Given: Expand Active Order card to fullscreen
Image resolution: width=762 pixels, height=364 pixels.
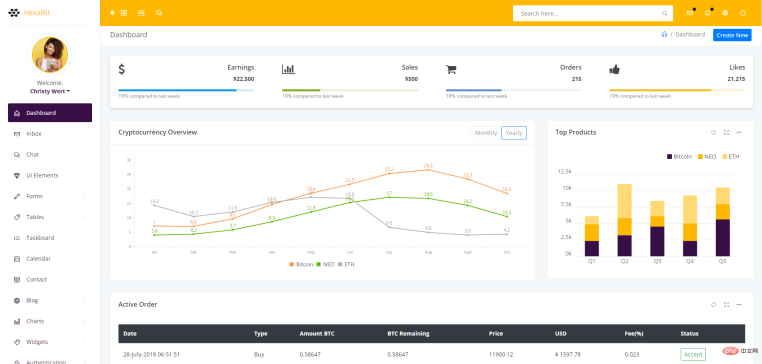Looking at the screenshot, I should pyautogui.click(x=727, y=304).
